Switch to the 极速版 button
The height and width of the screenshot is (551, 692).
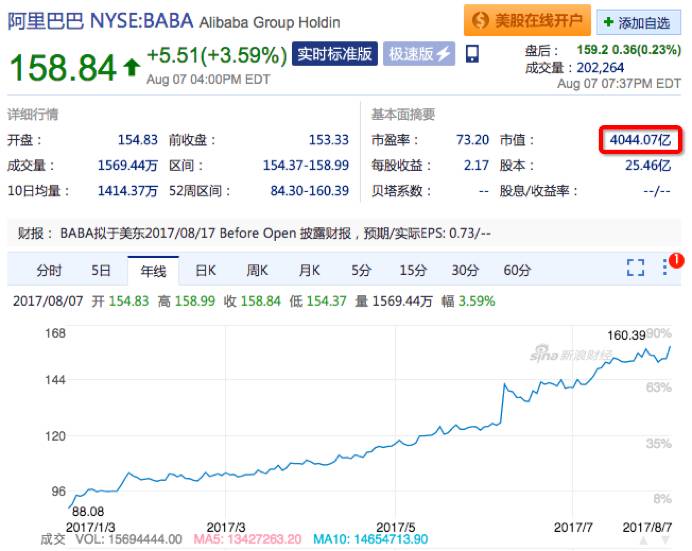click(x=419, y=54)
